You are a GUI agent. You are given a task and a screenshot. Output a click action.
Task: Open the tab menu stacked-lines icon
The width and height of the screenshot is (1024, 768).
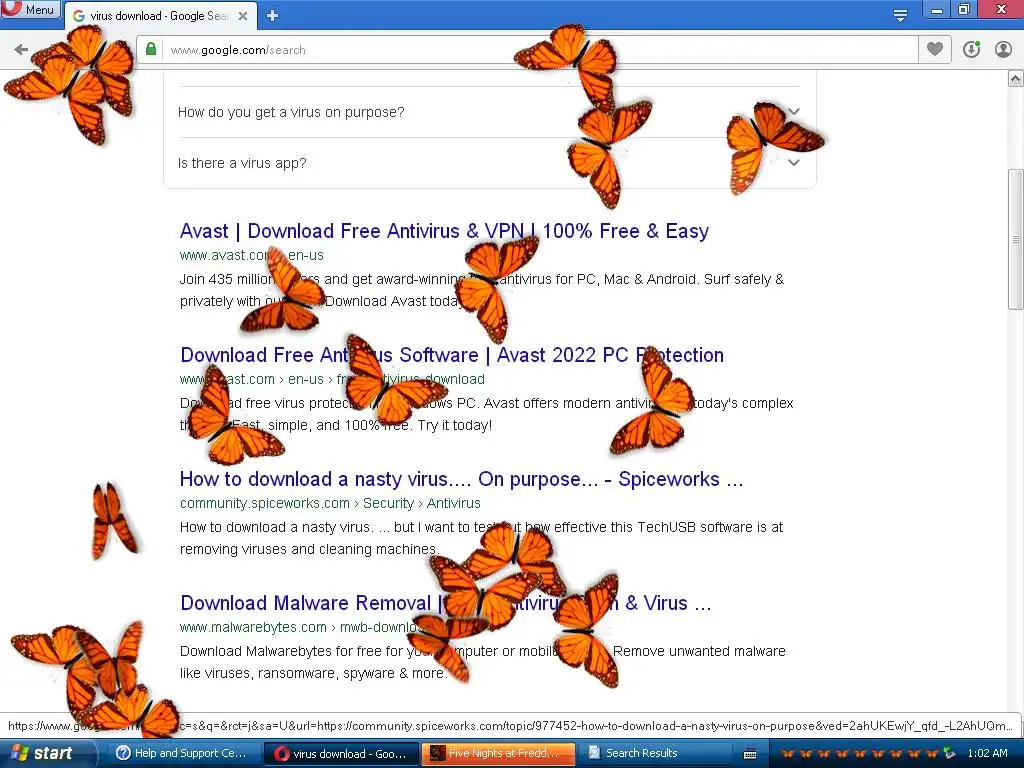click(x=900, y=15)
